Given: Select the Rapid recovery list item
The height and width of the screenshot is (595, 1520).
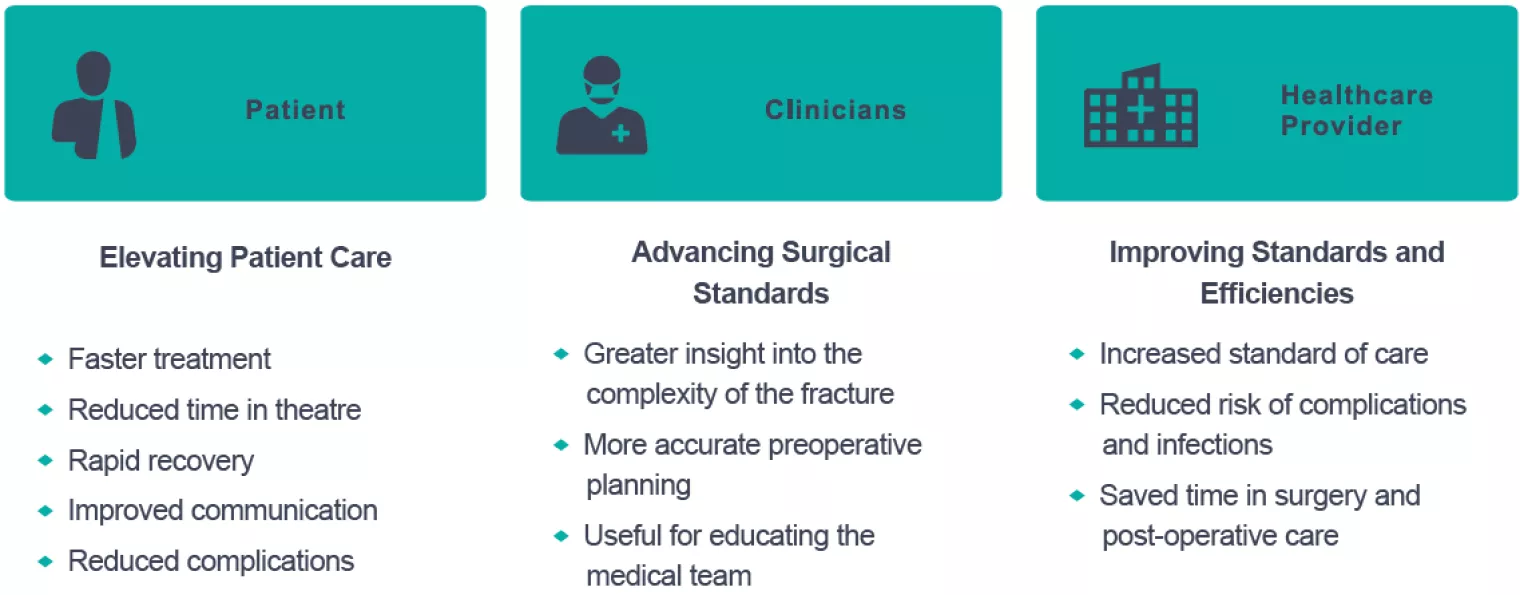Looking at the screenshot, I should click(160, 461).
